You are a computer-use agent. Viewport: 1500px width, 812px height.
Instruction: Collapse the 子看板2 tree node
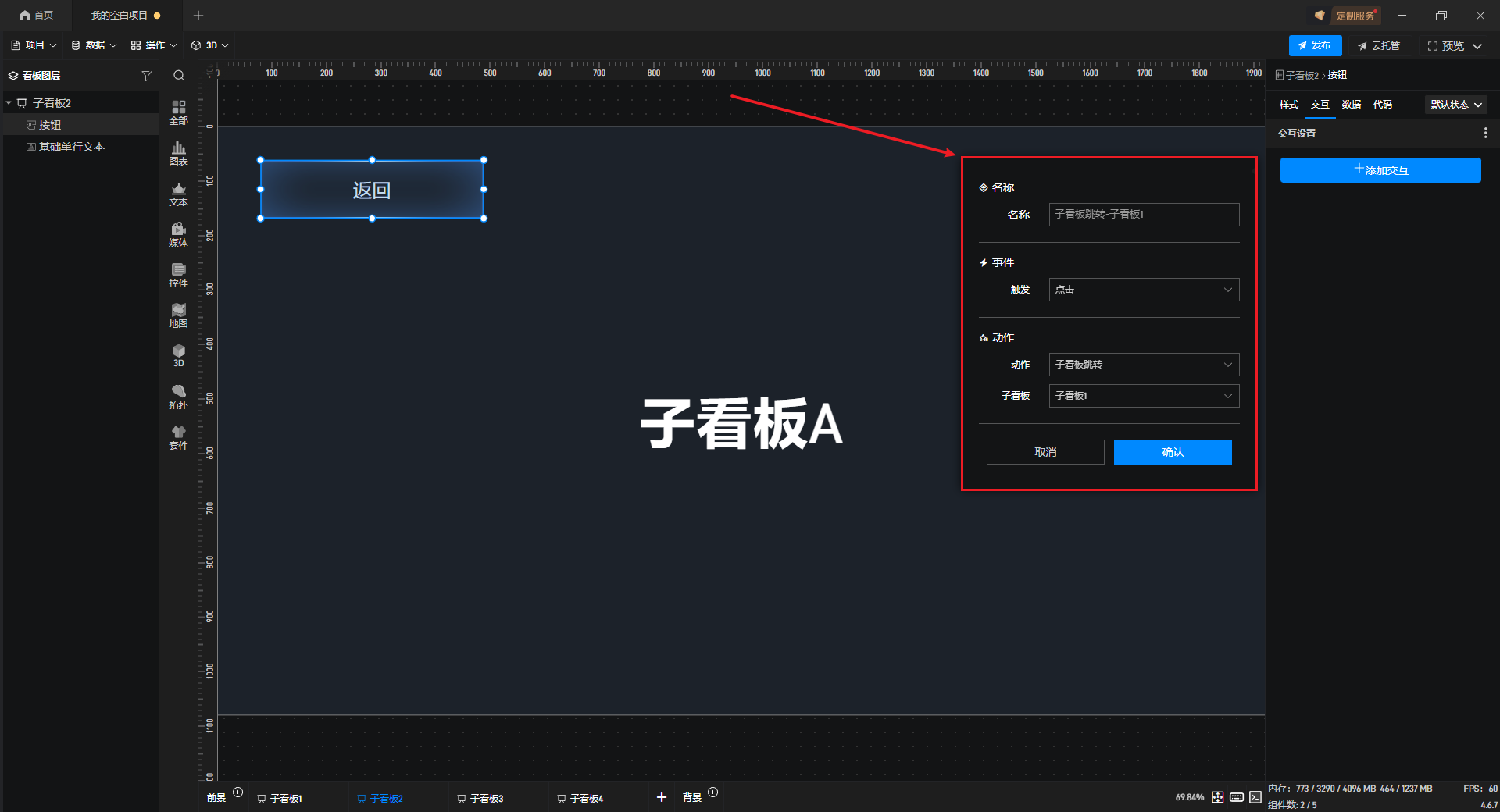(x=9, y=103)
